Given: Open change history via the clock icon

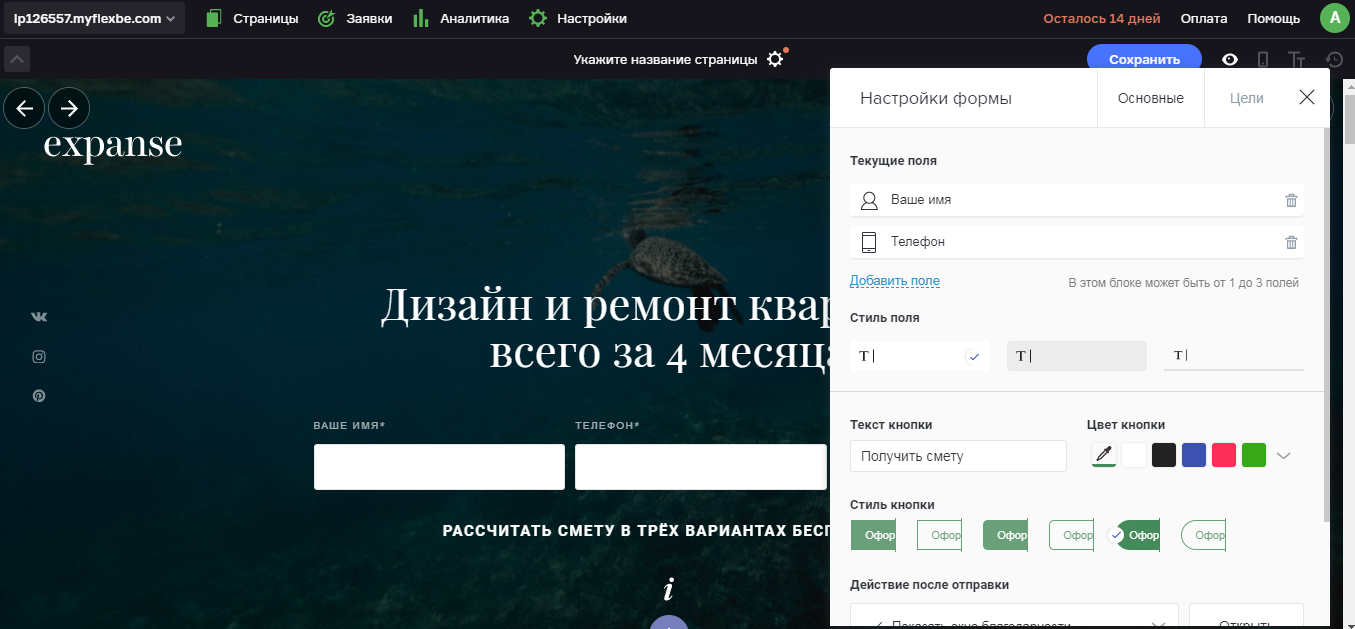Looking at the screenshot, I should coord(1332,59).
